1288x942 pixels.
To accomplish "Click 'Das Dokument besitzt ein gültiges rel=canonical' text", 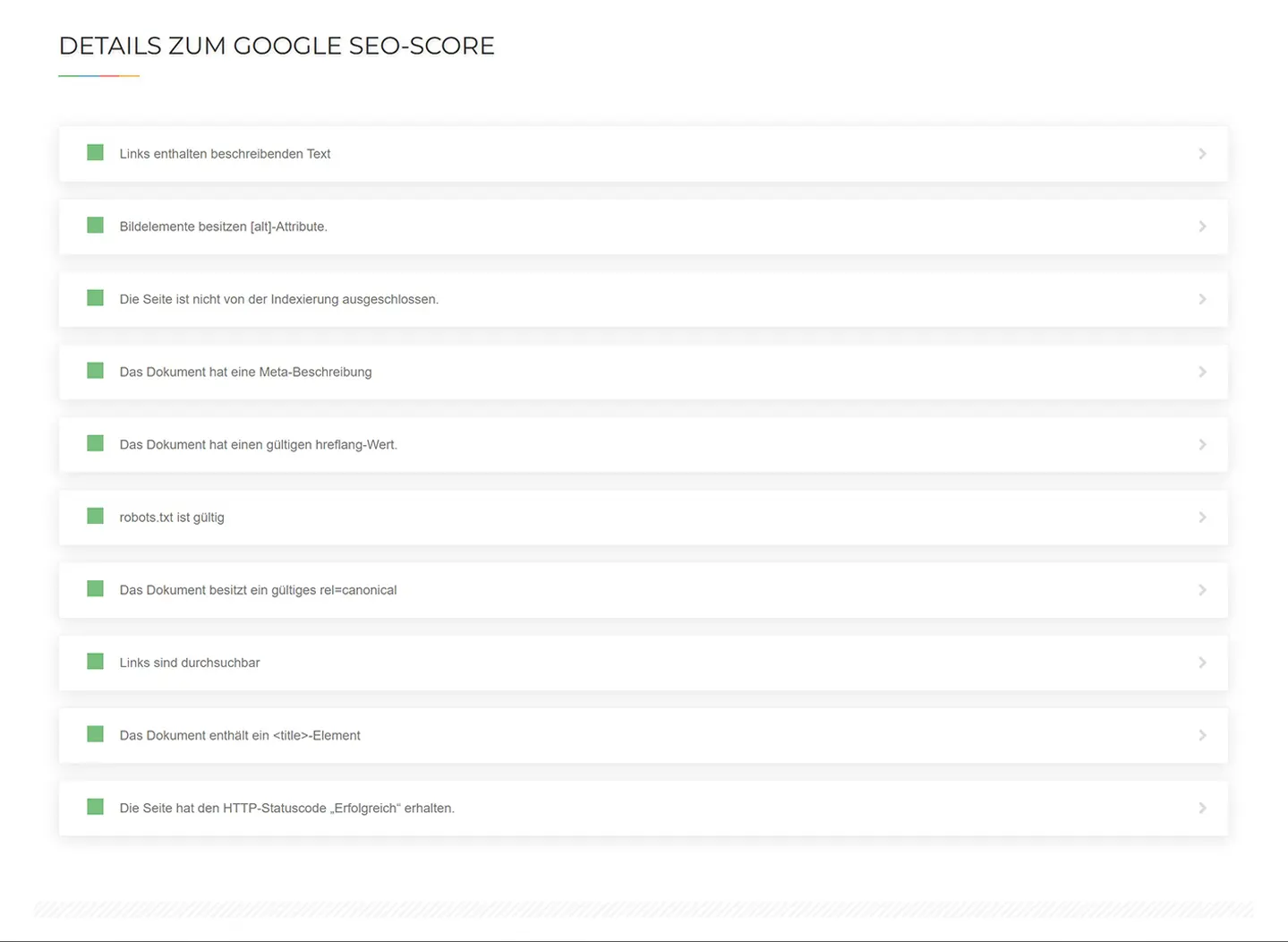I will tap(258, 590).
